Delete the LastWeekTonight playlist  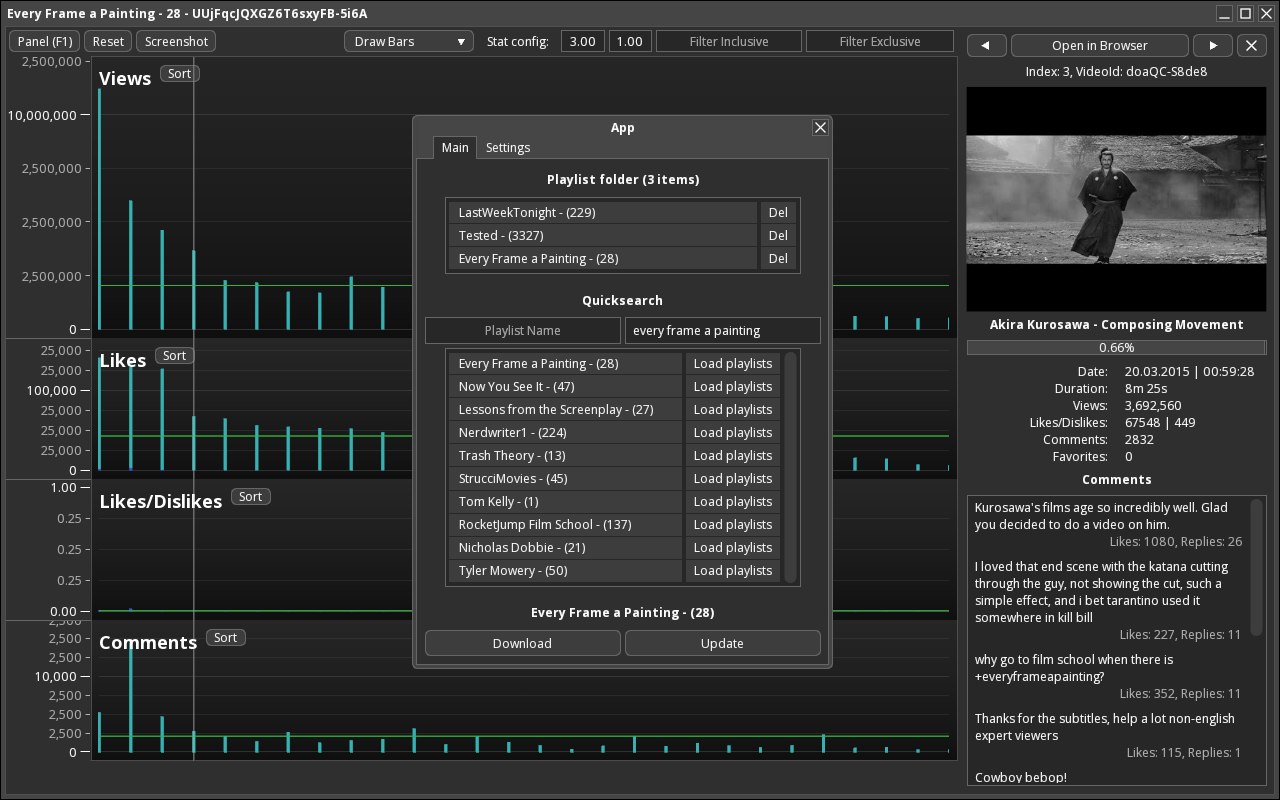pyautogui.click(x=778, y=212)
